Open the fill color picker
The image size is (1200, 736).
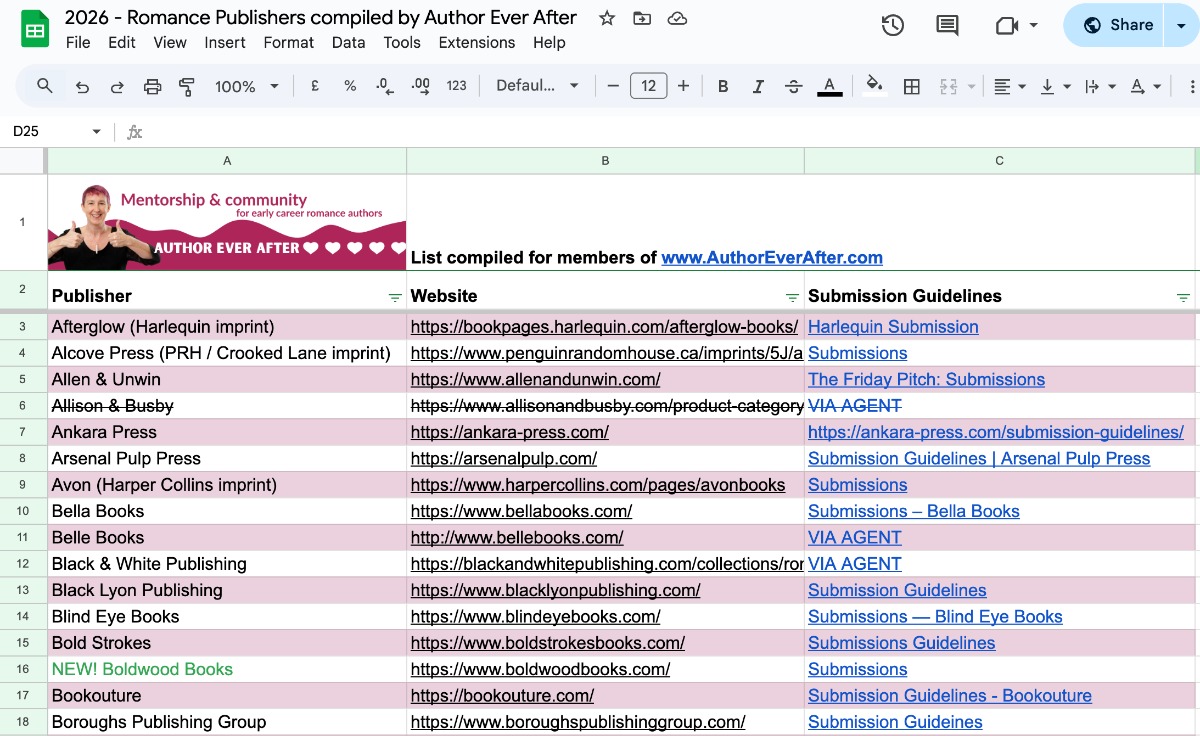[x=874, y=87]
